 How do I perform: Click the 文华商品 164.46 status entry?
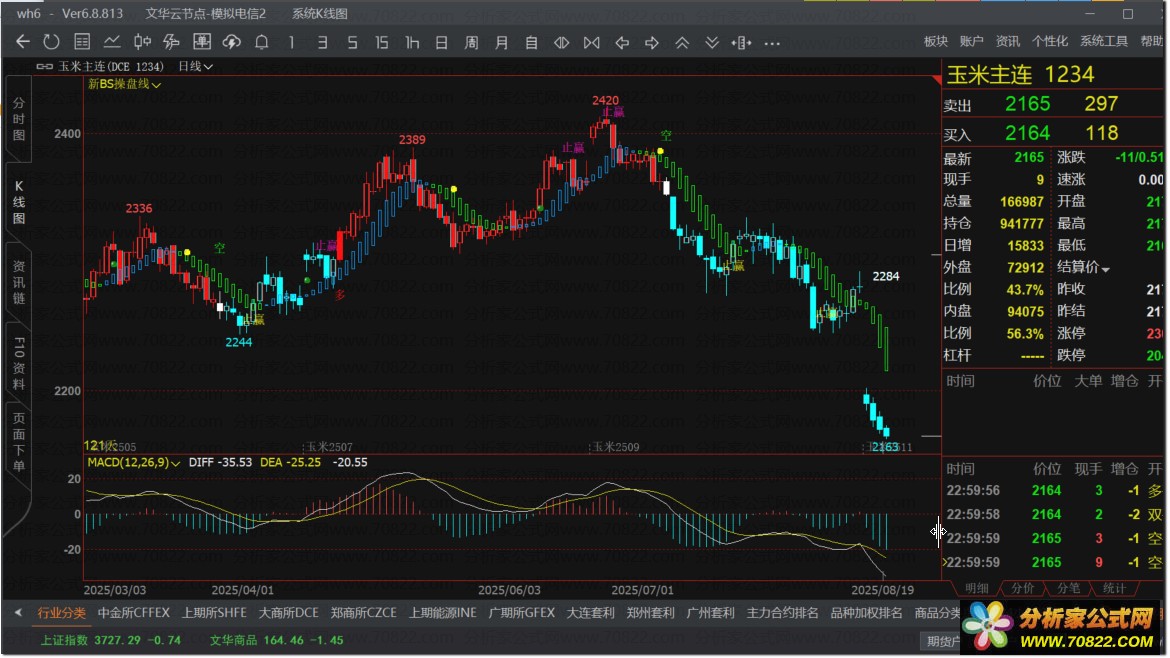(x=276, y=640)
